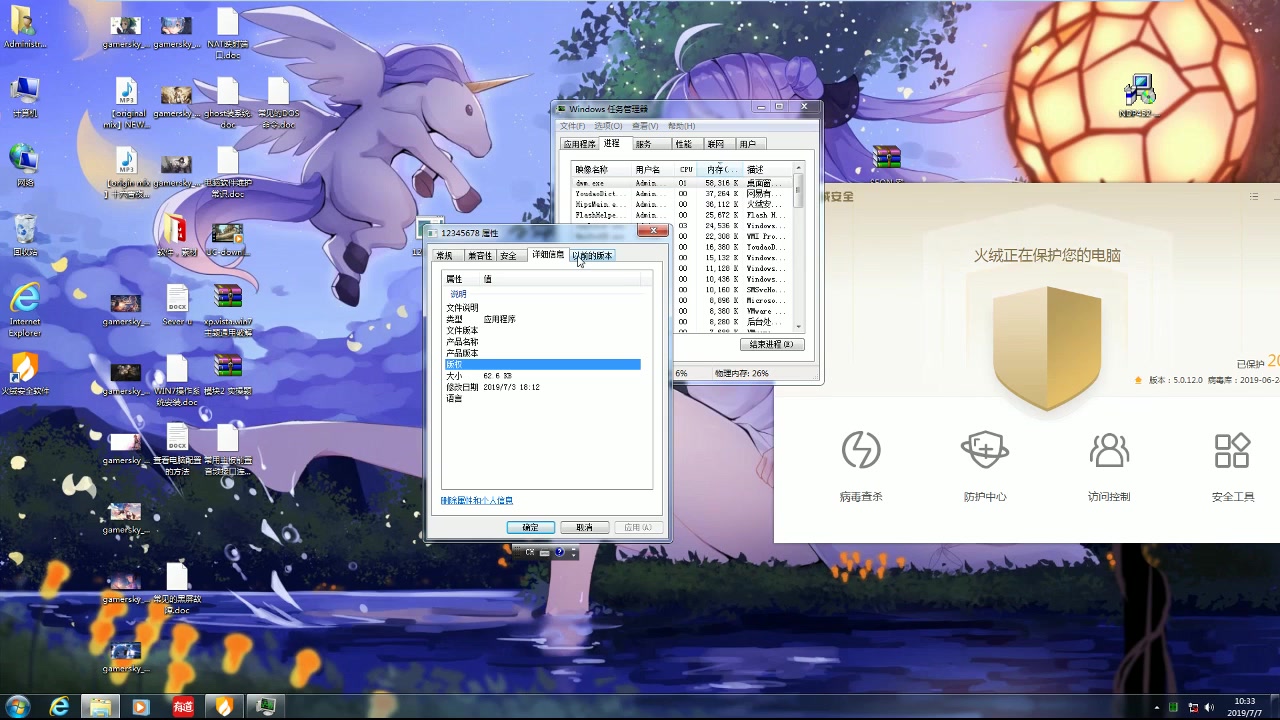The height and width of the screenshot is (720, 1280).
Task: Select the xp.vista.win7 RAR archive icon
Action: click(228, 310)
